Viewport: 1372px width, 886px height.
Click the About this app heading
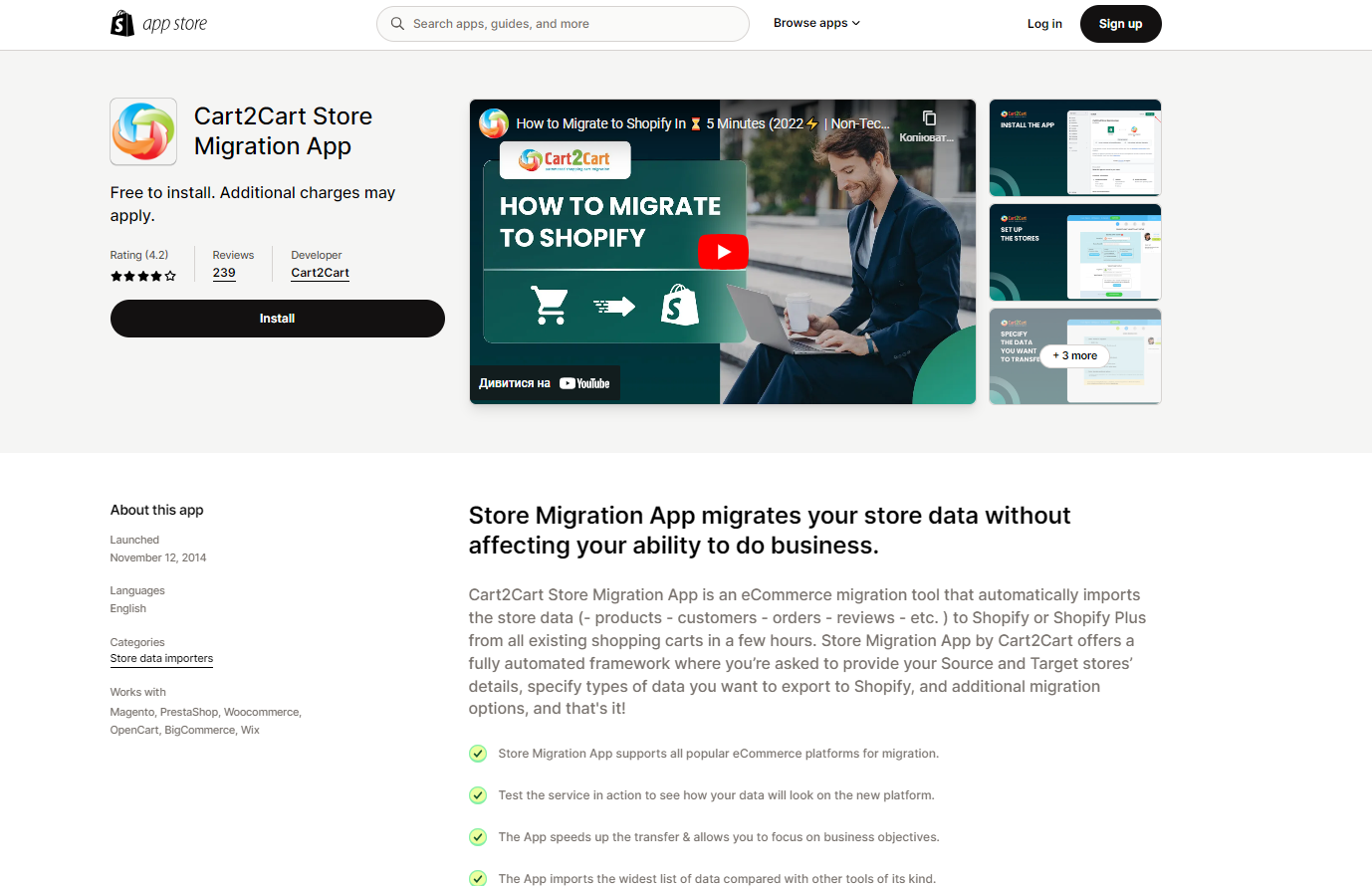click(157, 510)
